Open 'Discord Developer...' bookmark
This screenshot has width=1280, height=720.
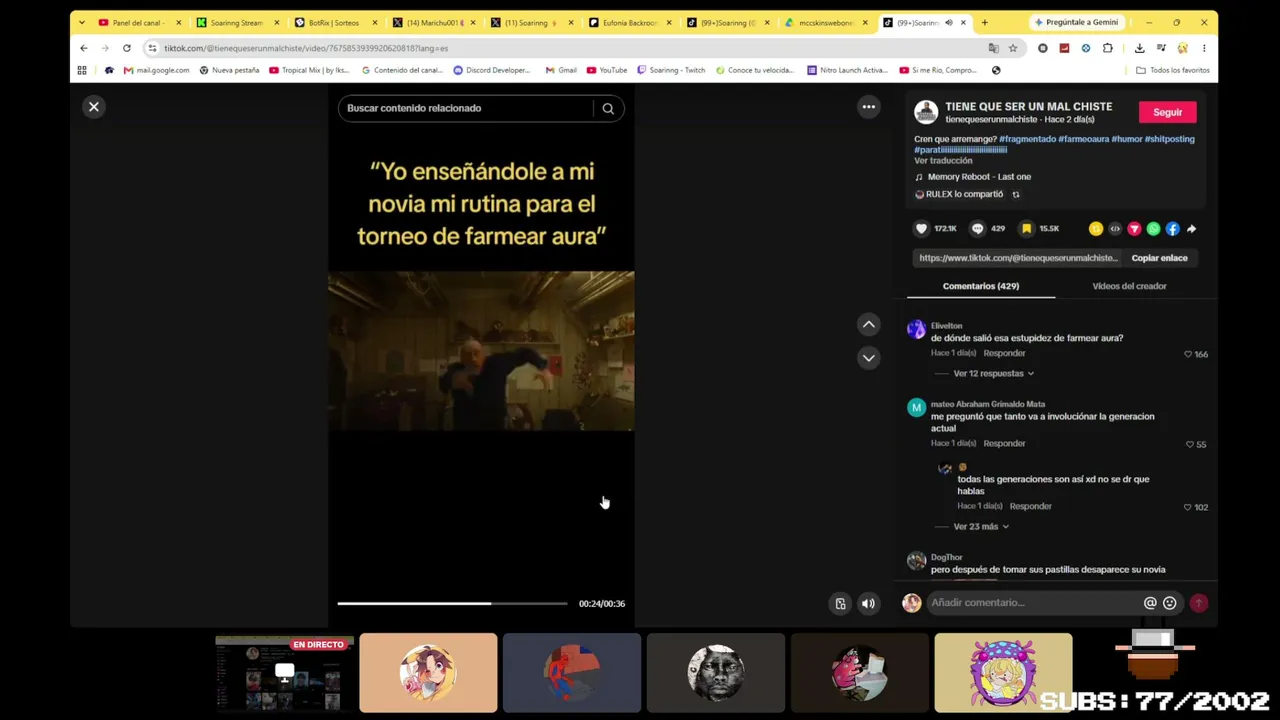coord(492,70)
